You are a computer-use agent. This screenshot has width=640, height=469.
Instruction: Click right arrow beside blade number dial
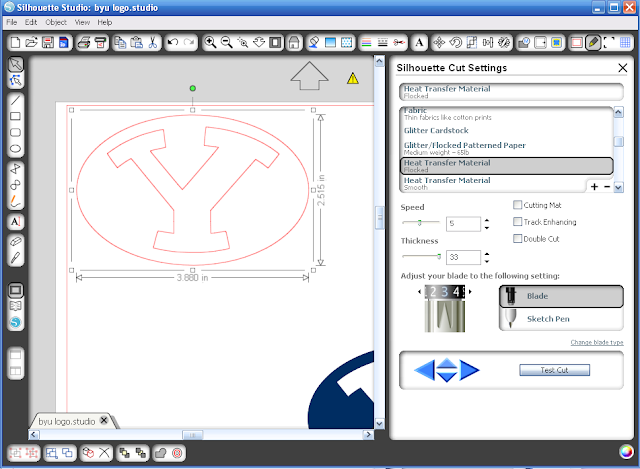coord(470,291)
